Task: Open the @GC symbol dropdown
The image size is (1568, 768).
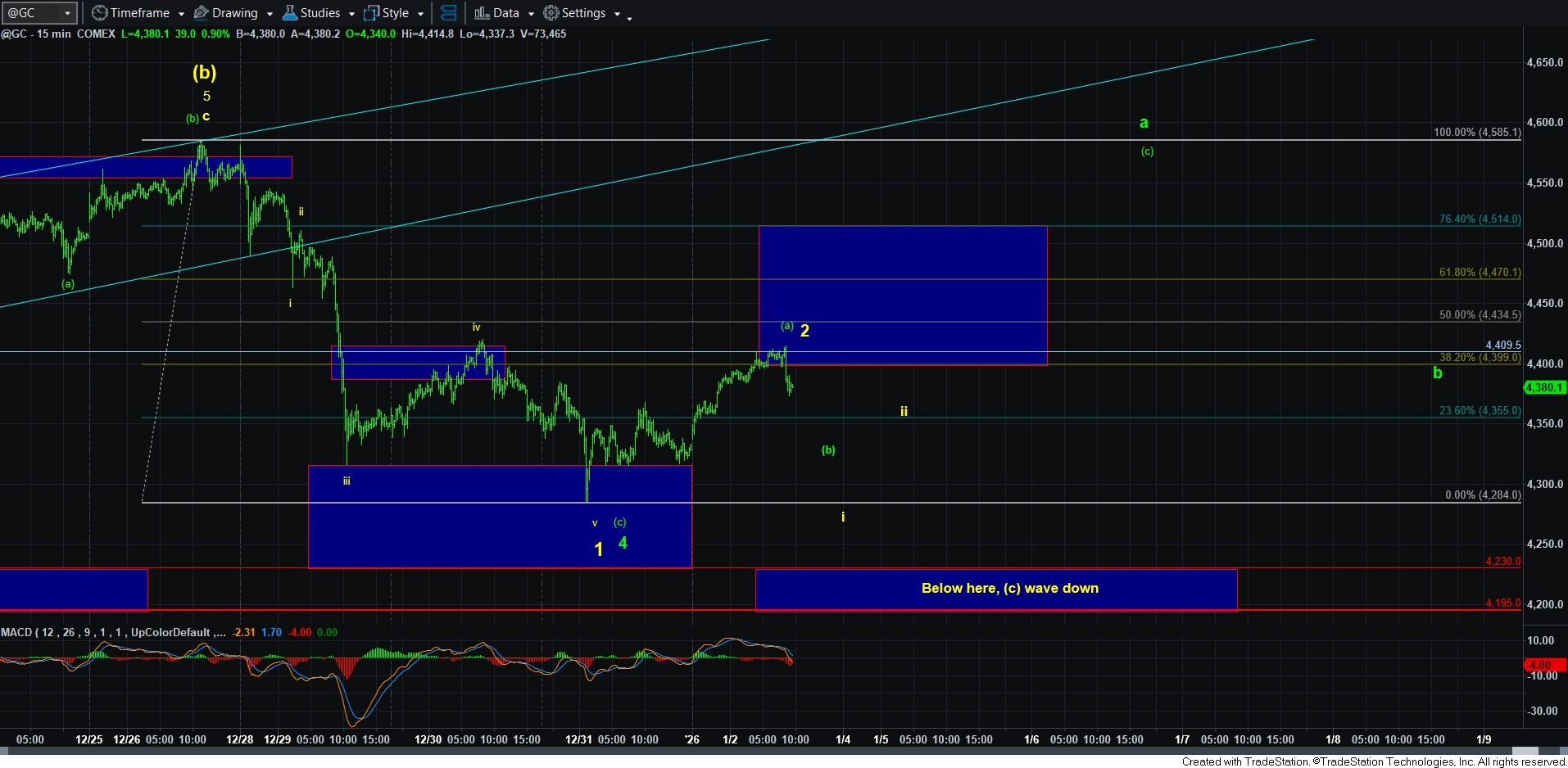Action: (67, 13)
